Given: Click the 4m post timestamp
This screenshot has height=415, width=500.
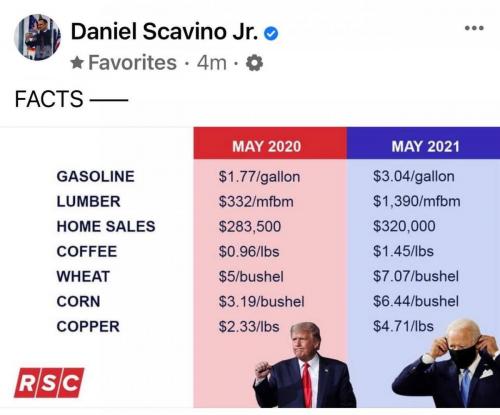Looking at the screenshot, I should (212, 63).
